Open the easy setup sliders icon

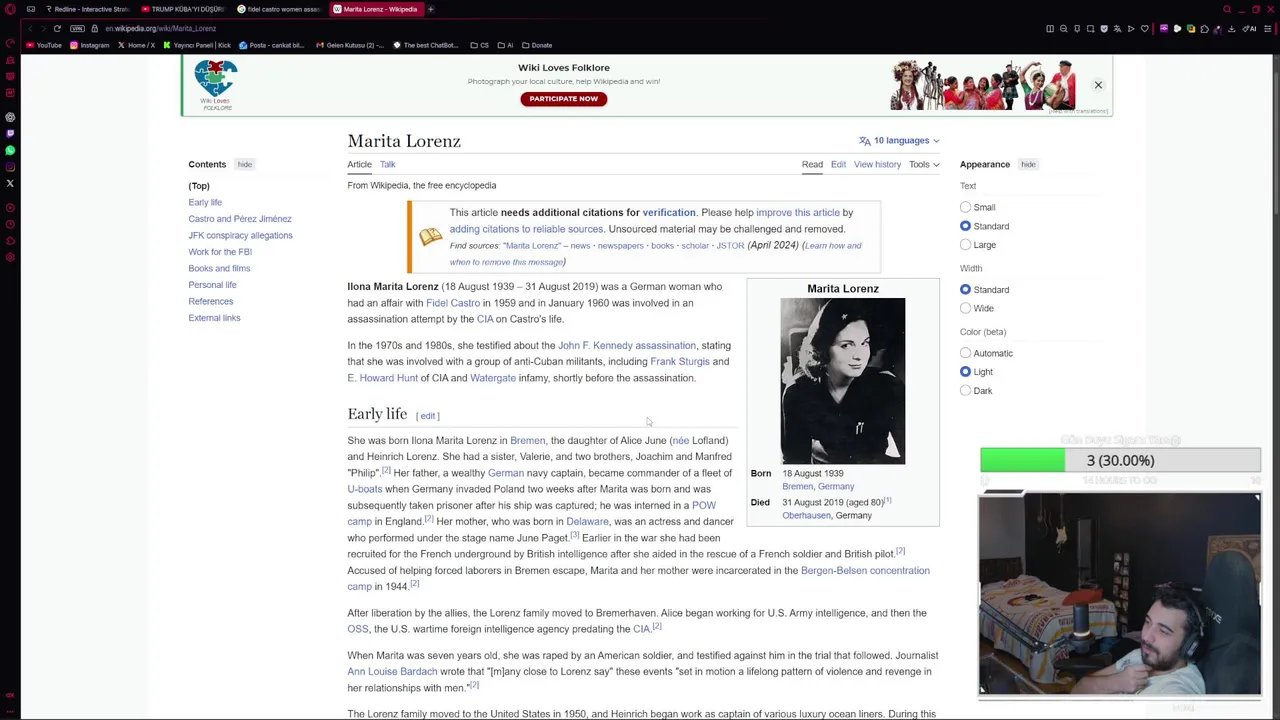(1267, 29)
